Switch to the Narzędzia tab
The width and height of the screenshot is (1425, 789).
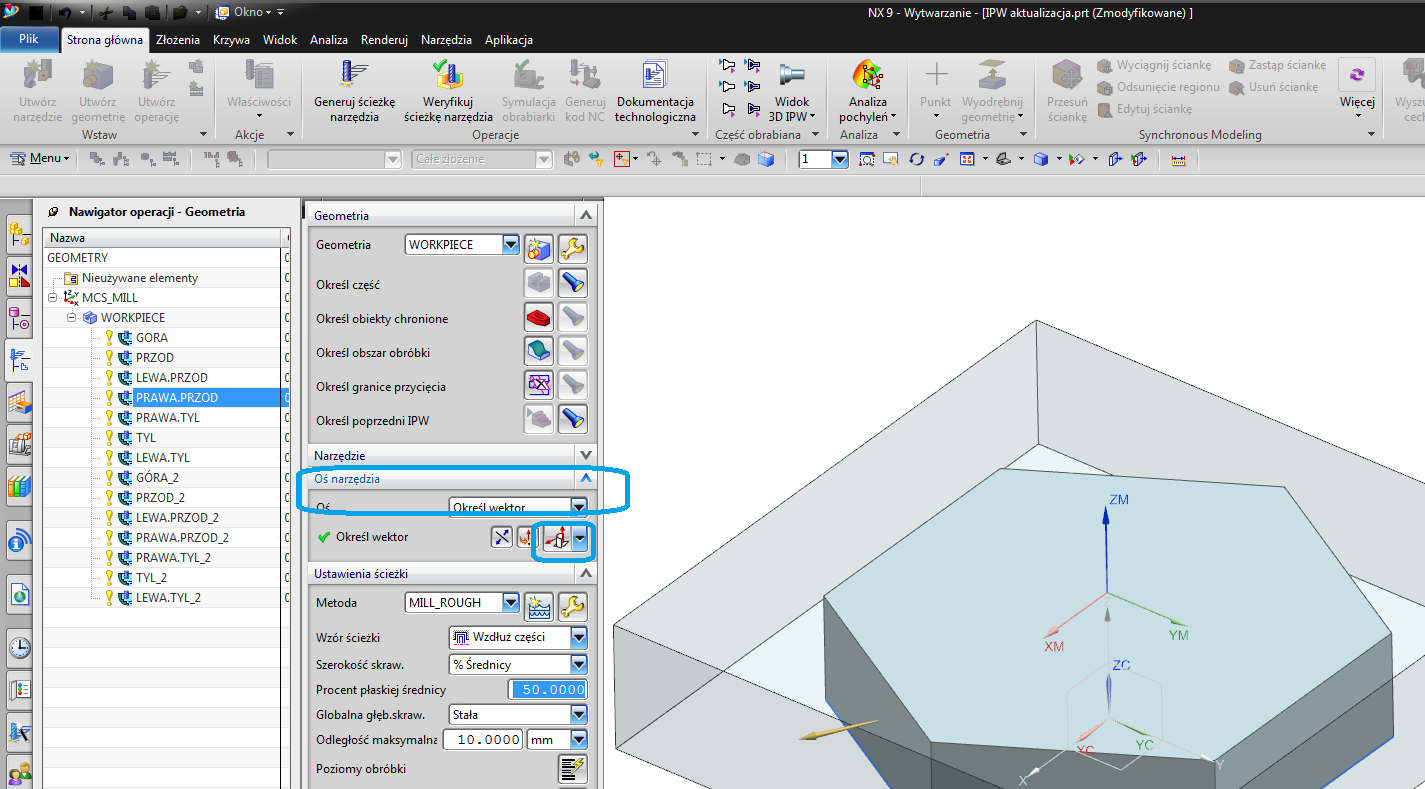click(x=446, y=40)
